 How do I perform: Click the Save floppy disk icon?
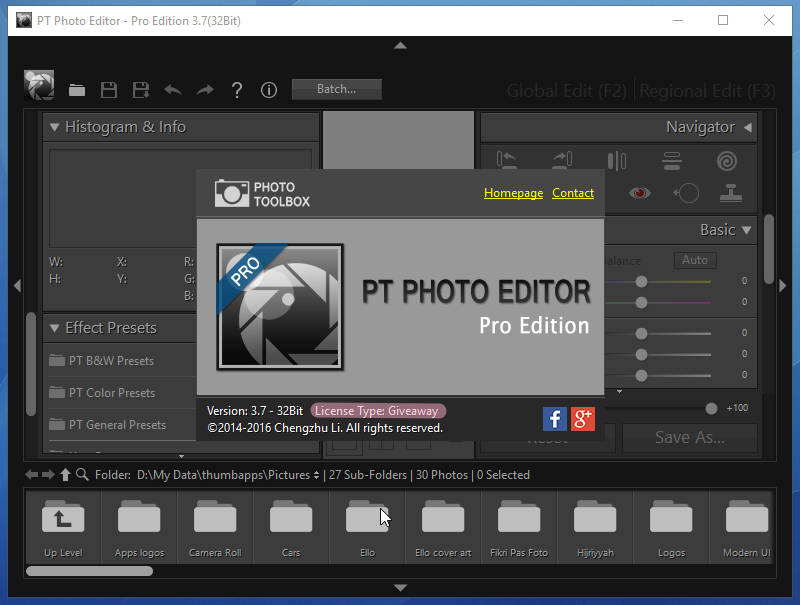click(109, 90)
